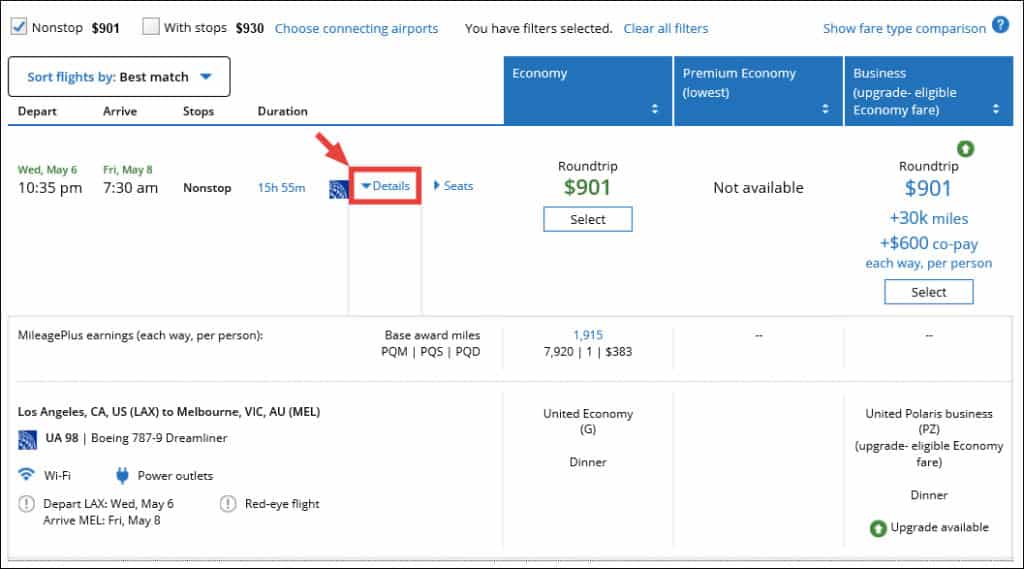The width and height of the screenshot is (1024, 569).
Task: Click the blue help question mark icon
Action: coord(1000,25)
